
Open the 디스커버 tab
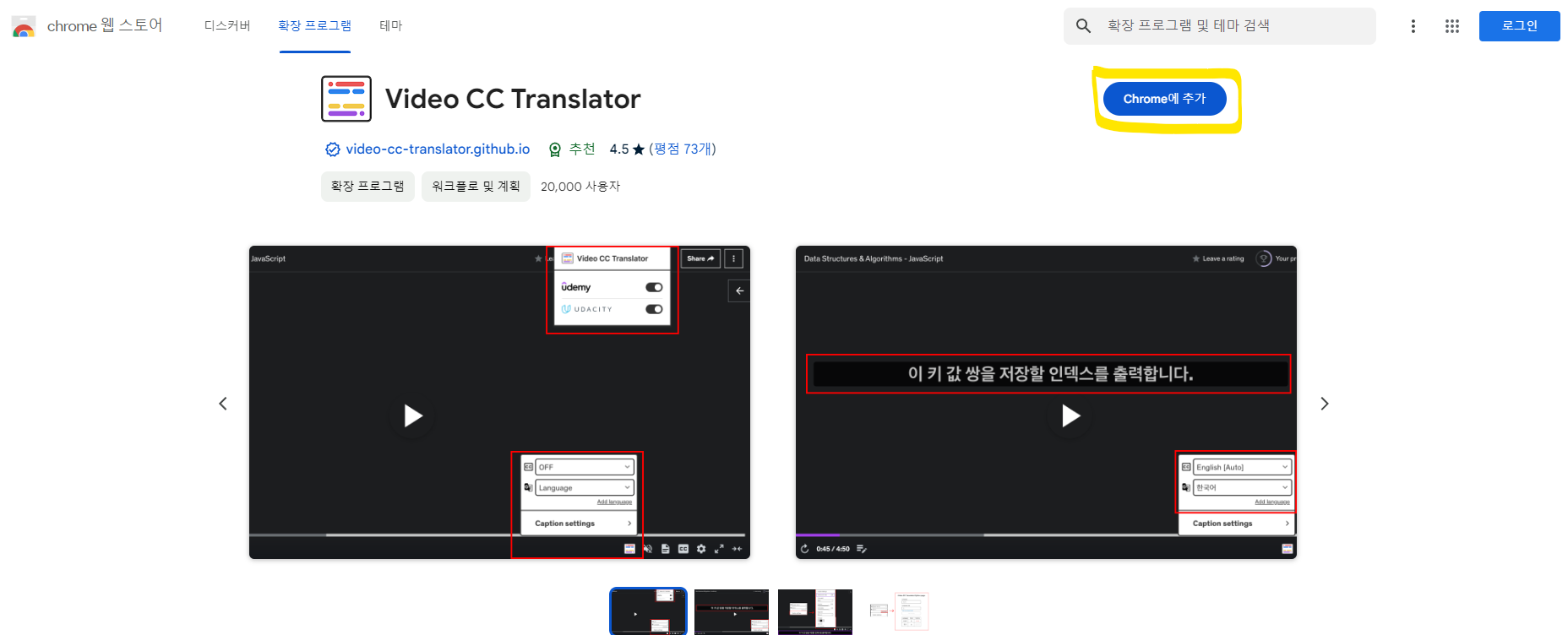click(x=227, y=25)
